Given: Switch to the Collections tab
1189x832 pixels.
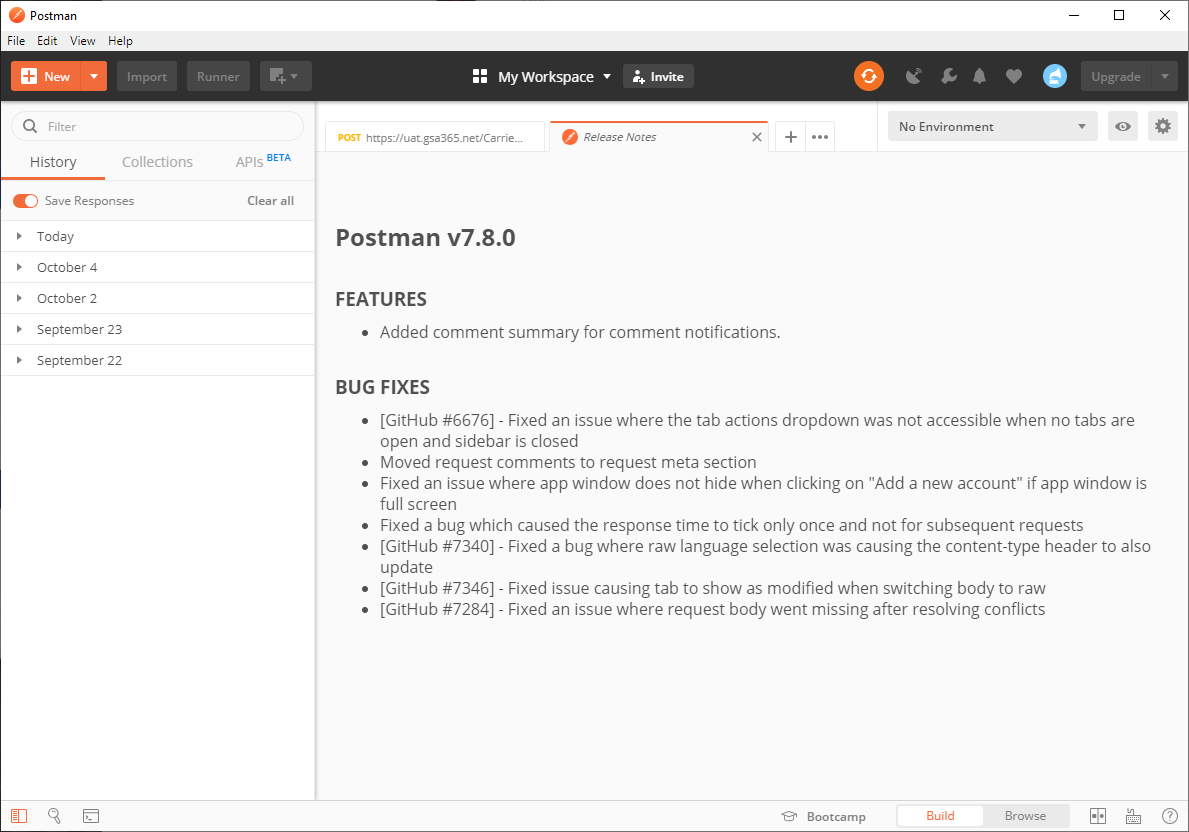Looking at the screenshot, I should point(157,161).
